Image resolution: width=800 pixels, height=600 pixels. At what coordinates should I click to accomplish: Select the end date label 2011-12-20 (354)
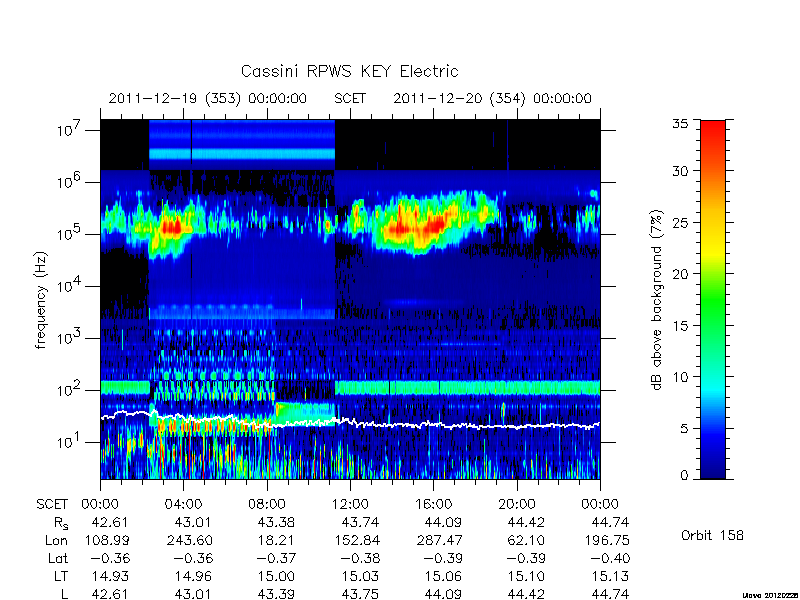pos(459,98)
